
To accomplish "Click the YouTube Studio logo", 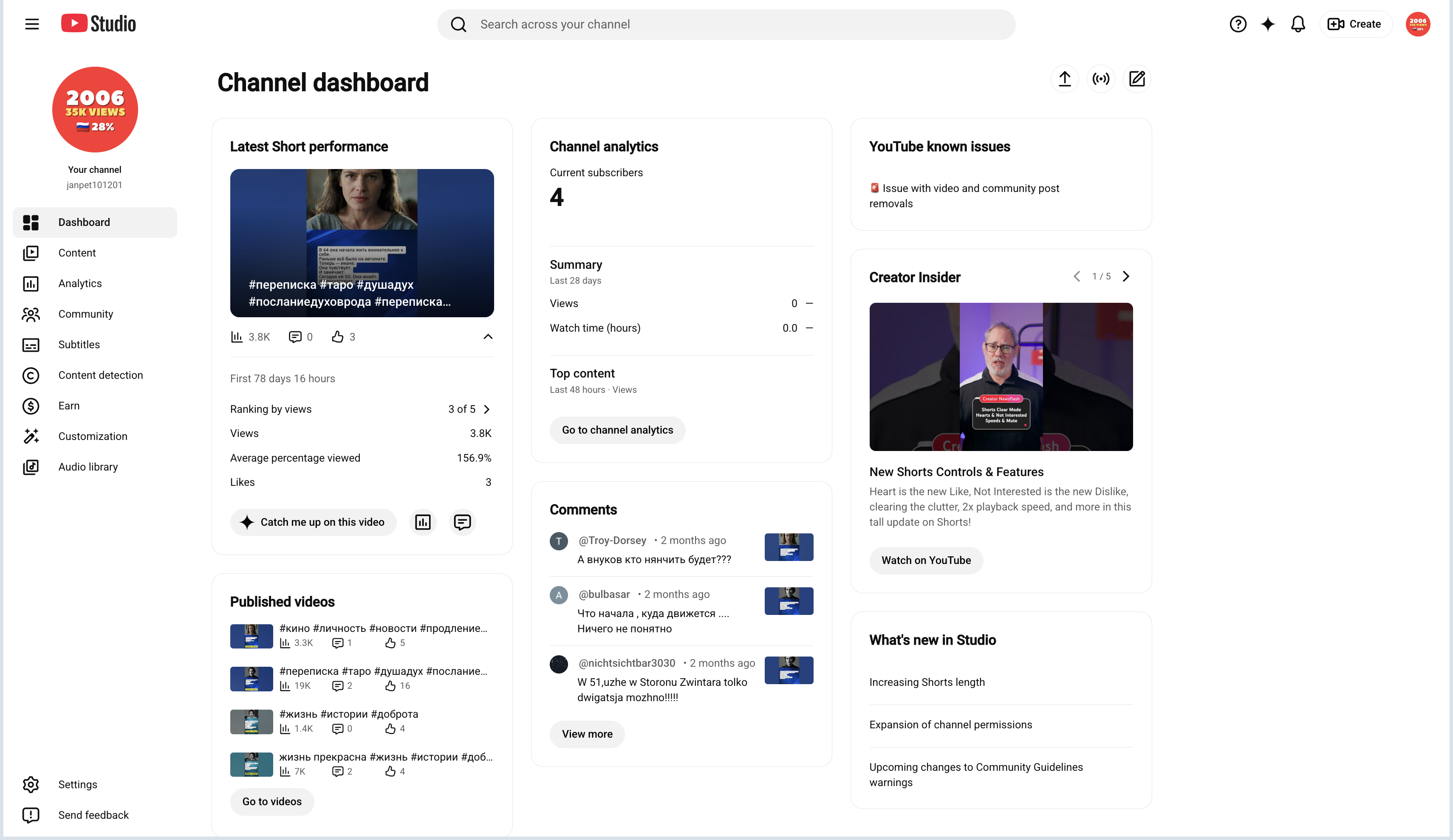I will point(99,24).
